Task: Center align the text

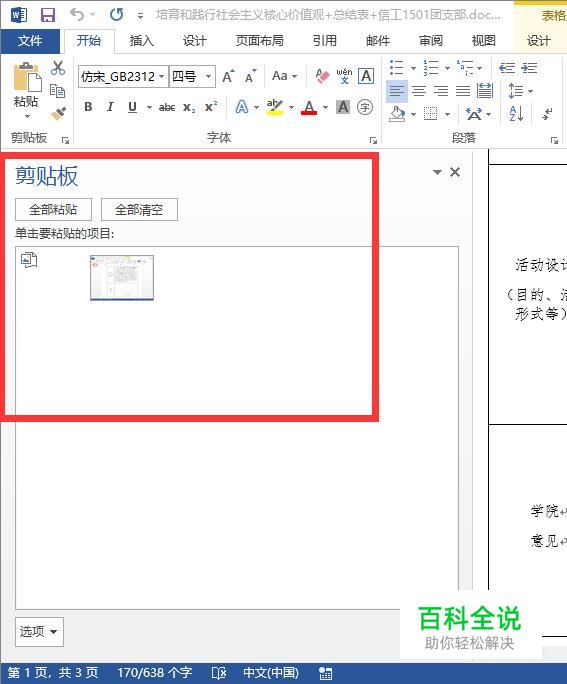Action: (x=419, y=91)
